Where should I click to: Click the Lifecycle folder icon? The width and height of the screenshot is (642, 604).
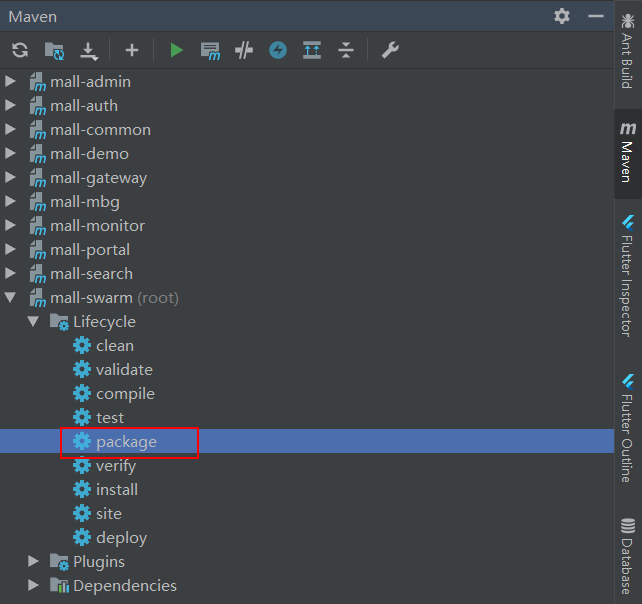coord(59,322)
